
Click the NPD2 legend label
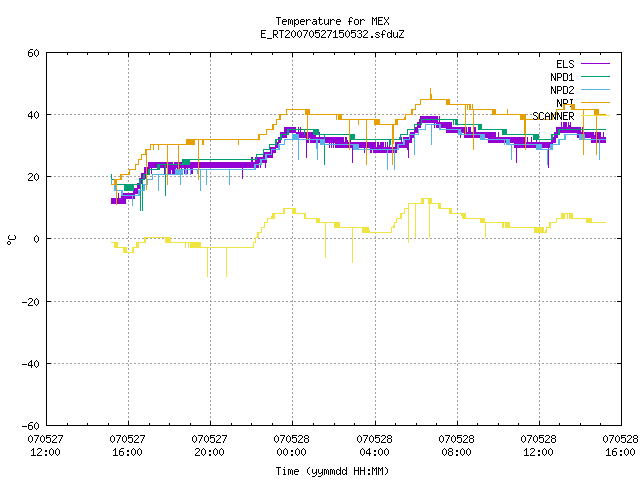click(x=562, y=90)
